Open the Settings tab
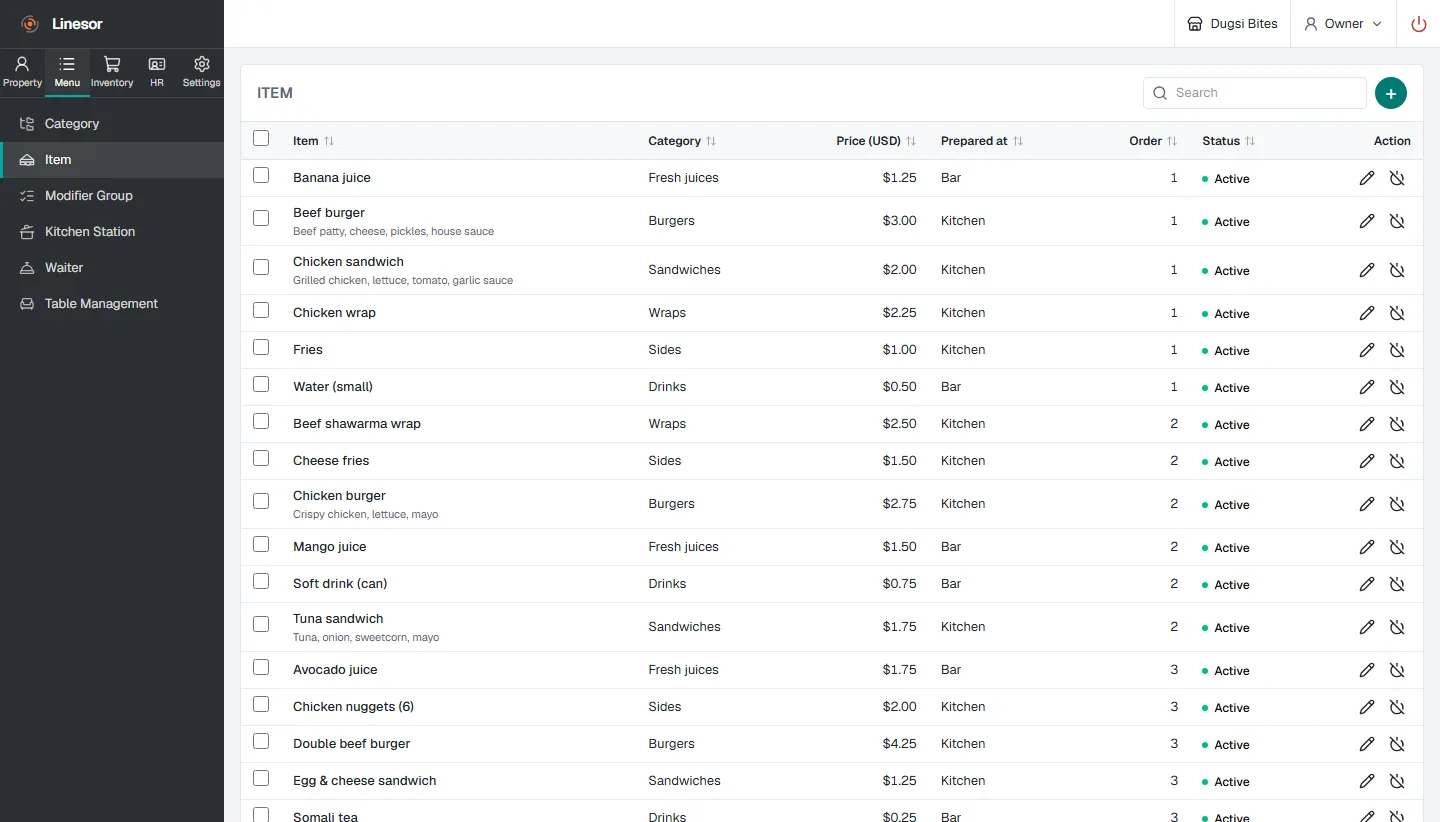The image size is (1440, 822). (x=202, y=72)
